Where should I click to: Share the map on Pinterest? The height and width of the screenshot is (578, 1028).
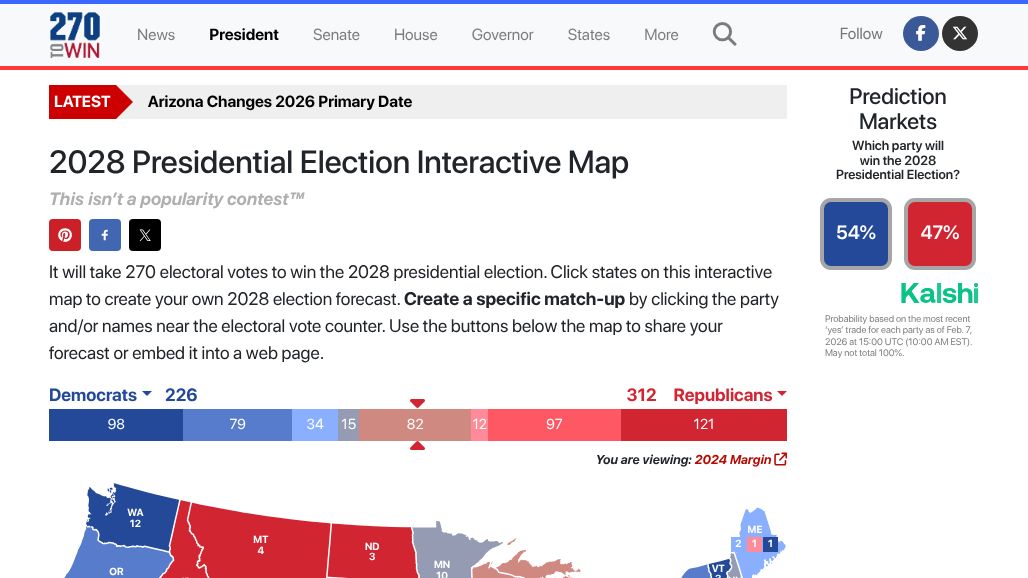click(x=65, y=235)
